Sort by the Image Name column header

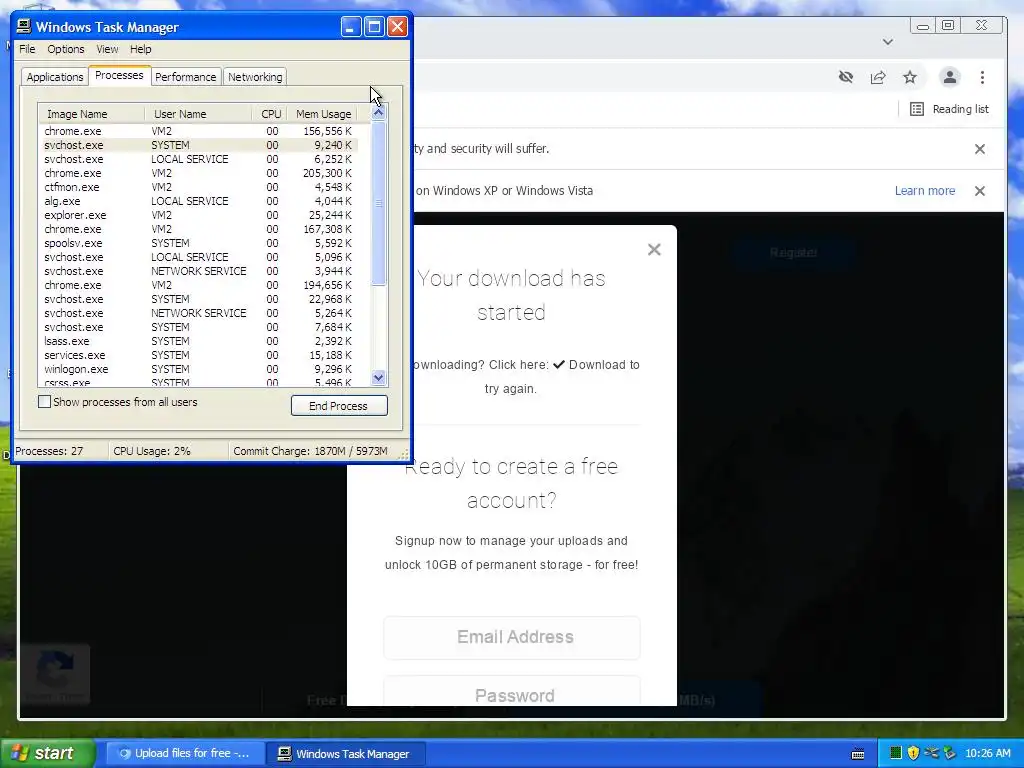(x=91, y=114)
